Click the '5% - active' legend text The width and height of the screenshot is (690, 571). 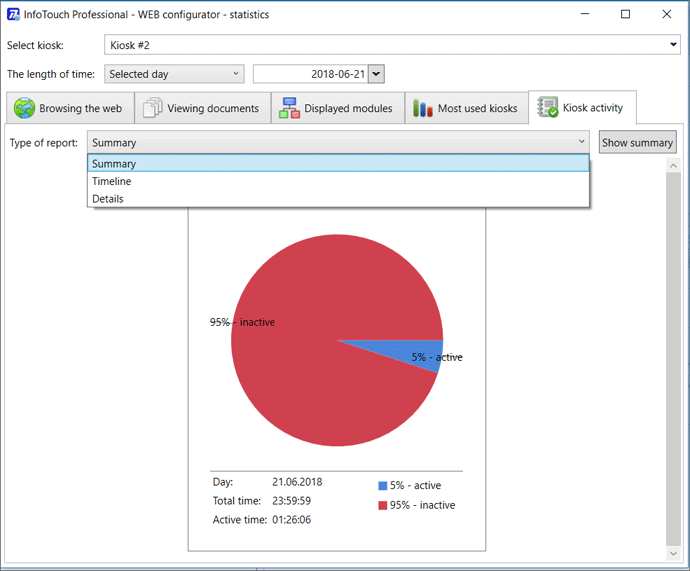pyautogui.click(x=415, y=486)
